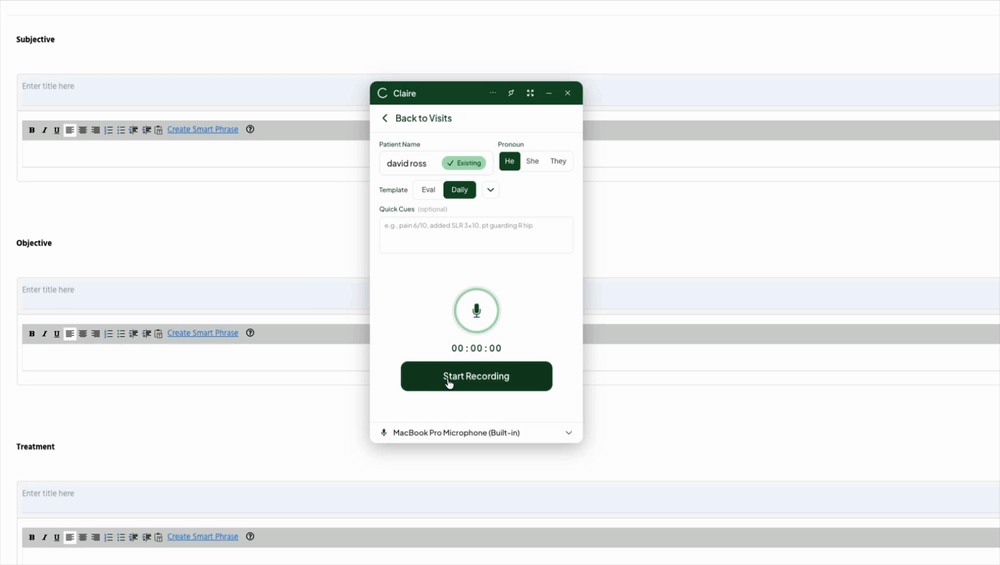Toggle italic in Treatment toolbar
This screenshot has height=565, width=1000.
[x=45, y=538]
